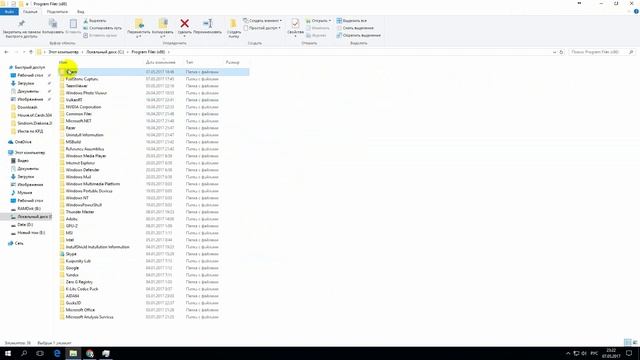The image size is (640, 360).
Task: Sort by the Имя column header
Action: click(x=63, y=62)
